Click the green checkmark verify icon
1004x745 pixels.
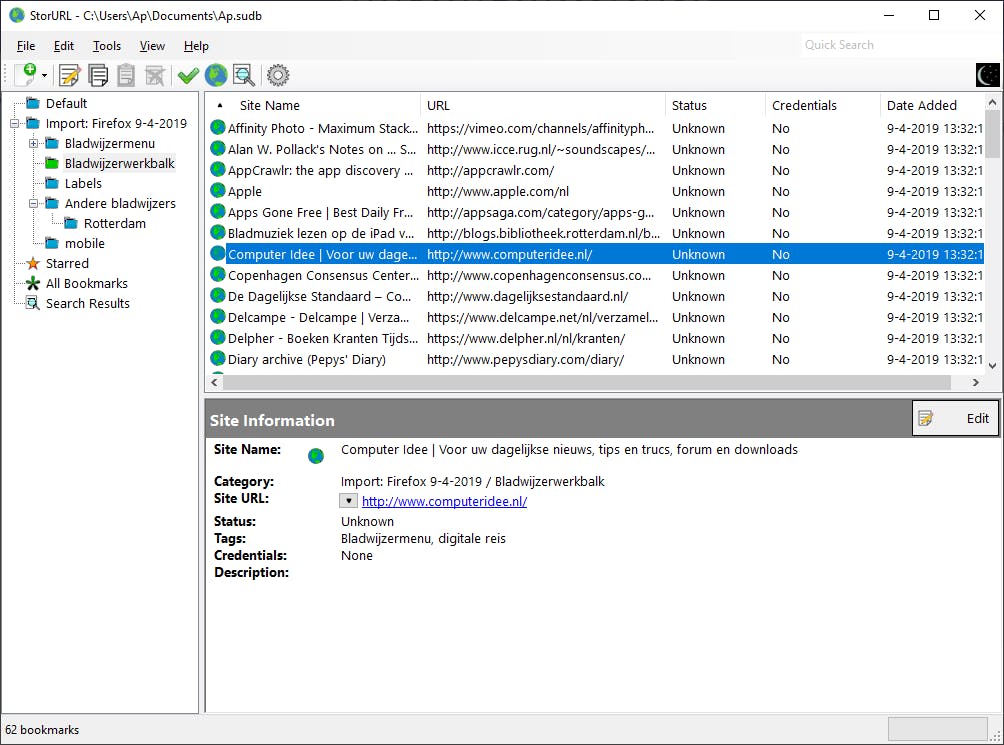click(x=187, y=75)
